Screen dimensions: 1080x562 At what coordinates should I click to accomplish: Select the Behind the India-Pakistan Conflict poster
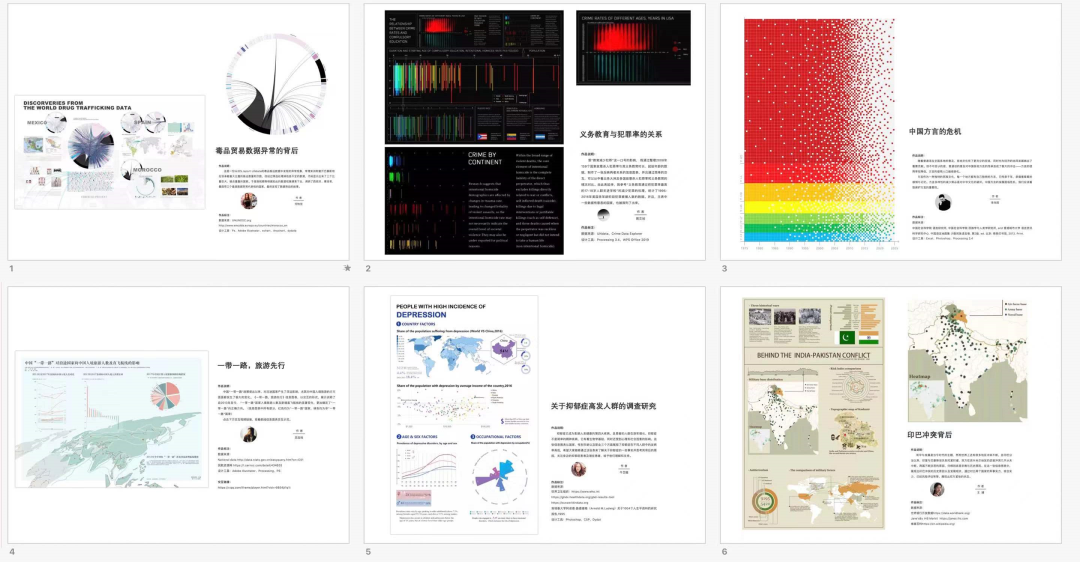click(x=814, y=420)
